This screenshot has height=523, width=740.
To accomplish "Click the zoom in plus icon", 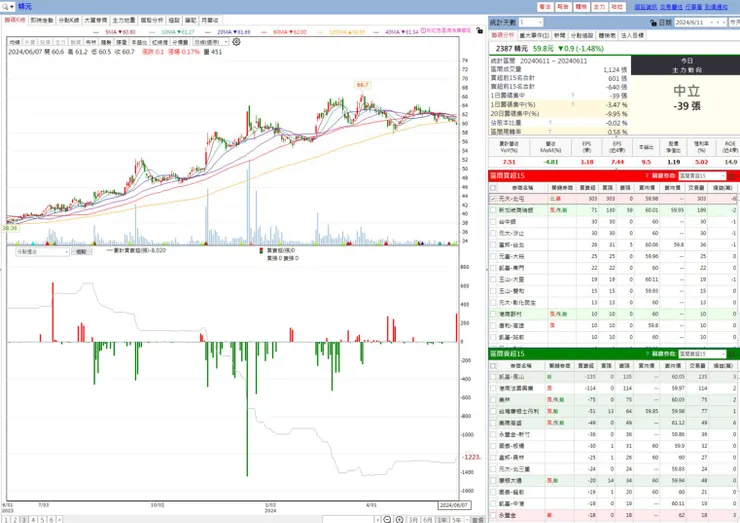I will (x=399, y=519).
